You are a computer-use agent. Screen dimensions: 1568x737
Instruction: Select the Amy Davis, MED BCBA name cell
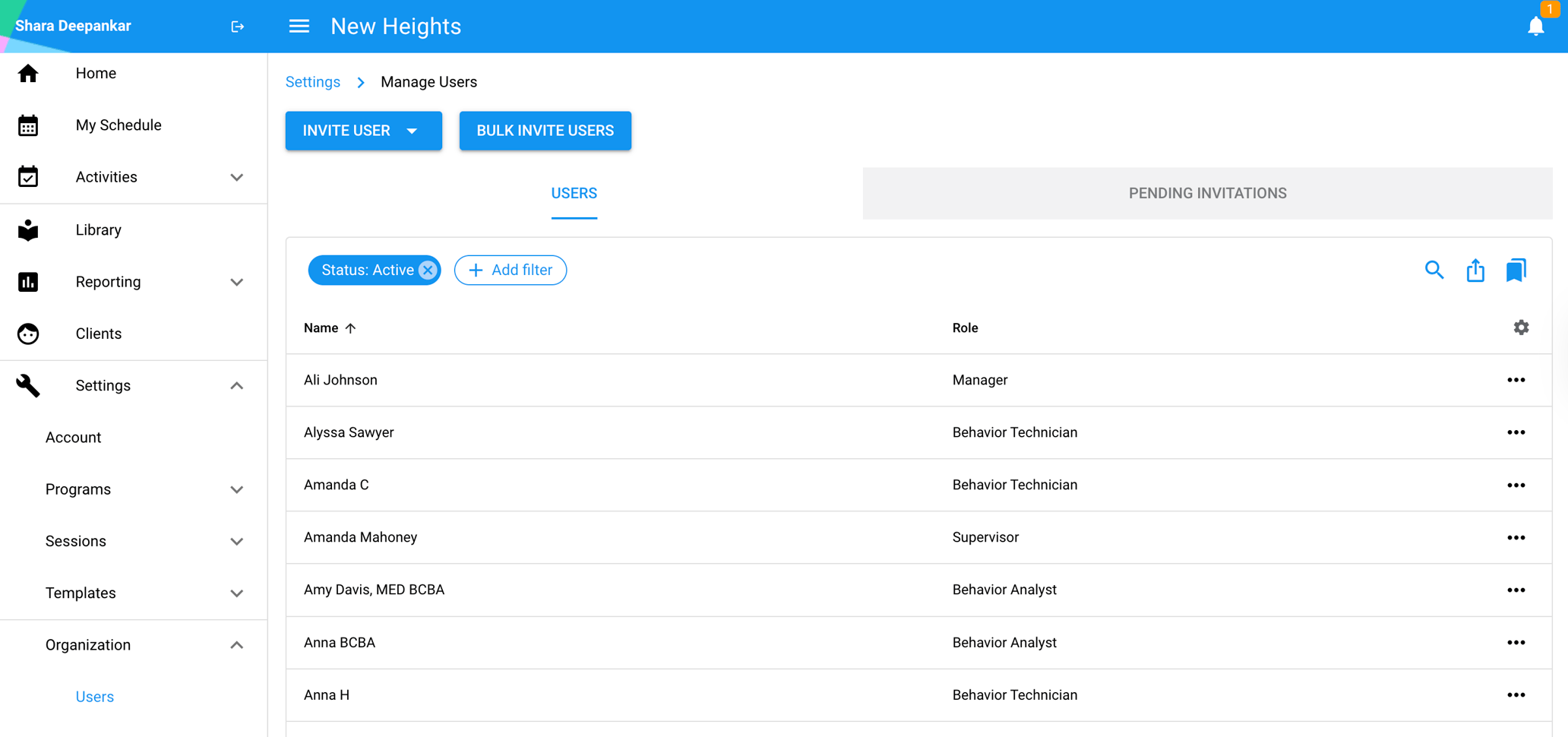point(374,590)
